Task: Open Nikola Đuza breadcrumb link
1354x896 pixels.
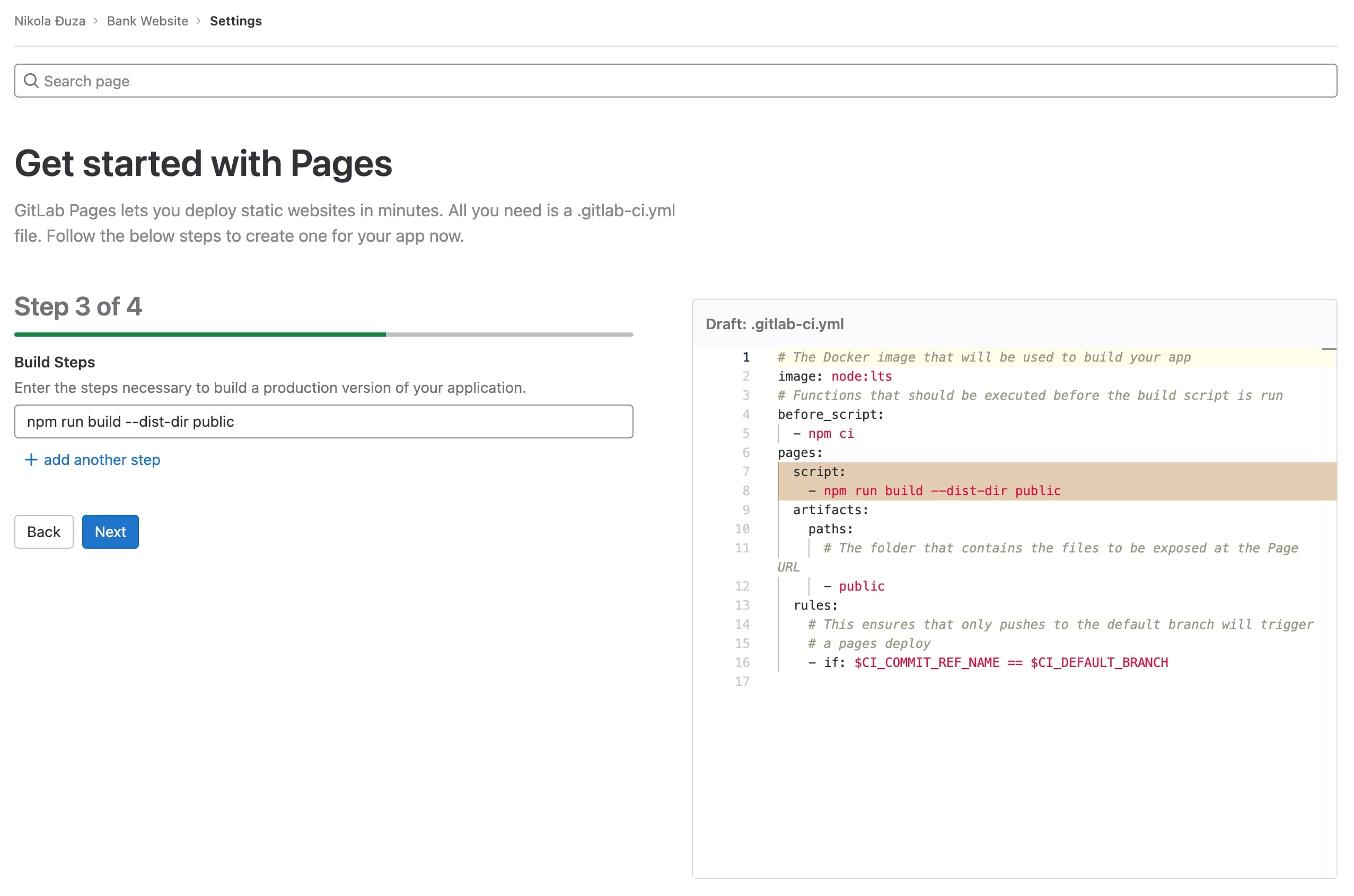Action: [50, 21]
